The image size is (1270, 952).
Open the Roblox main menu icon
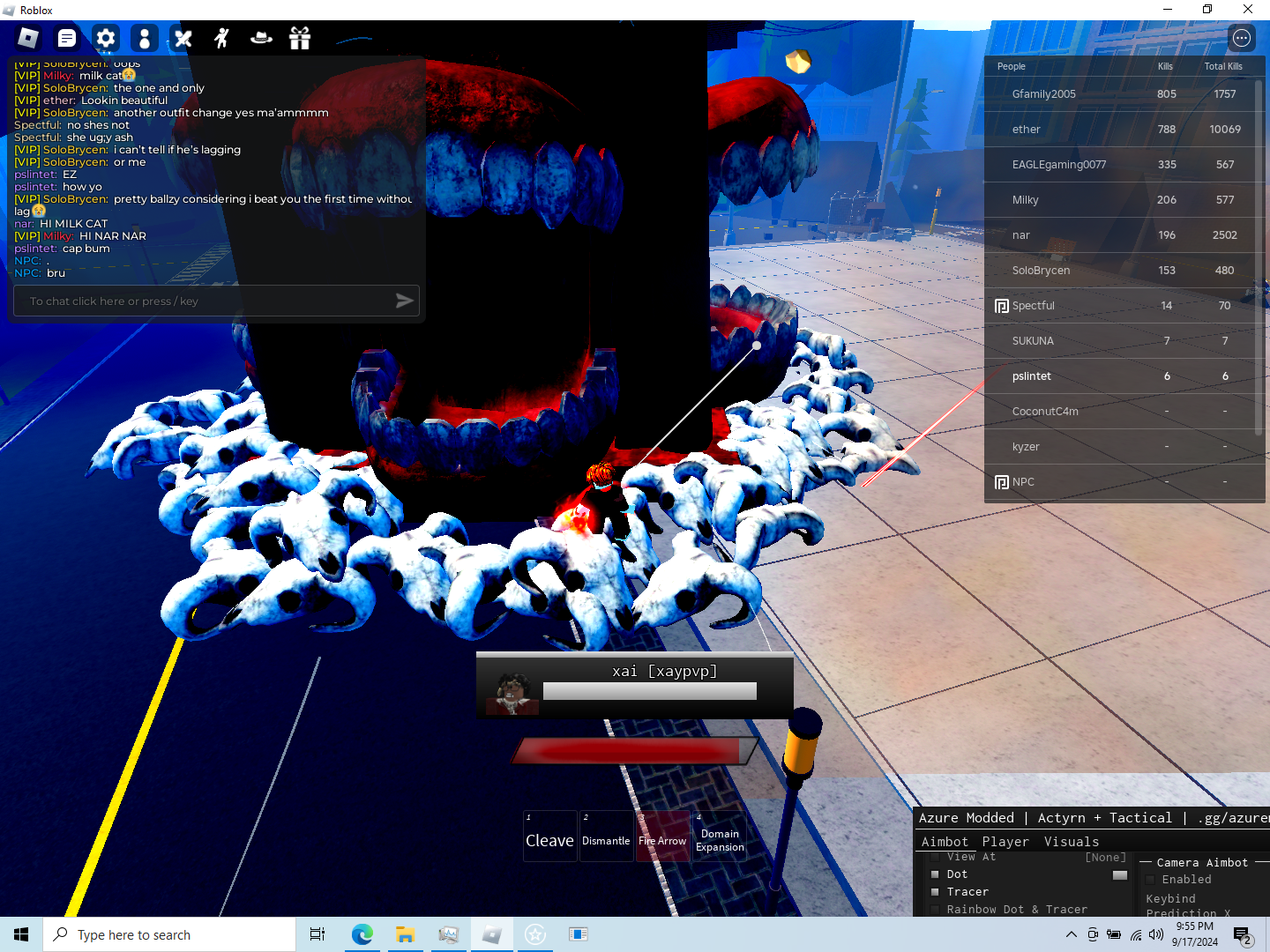point(28,38)
